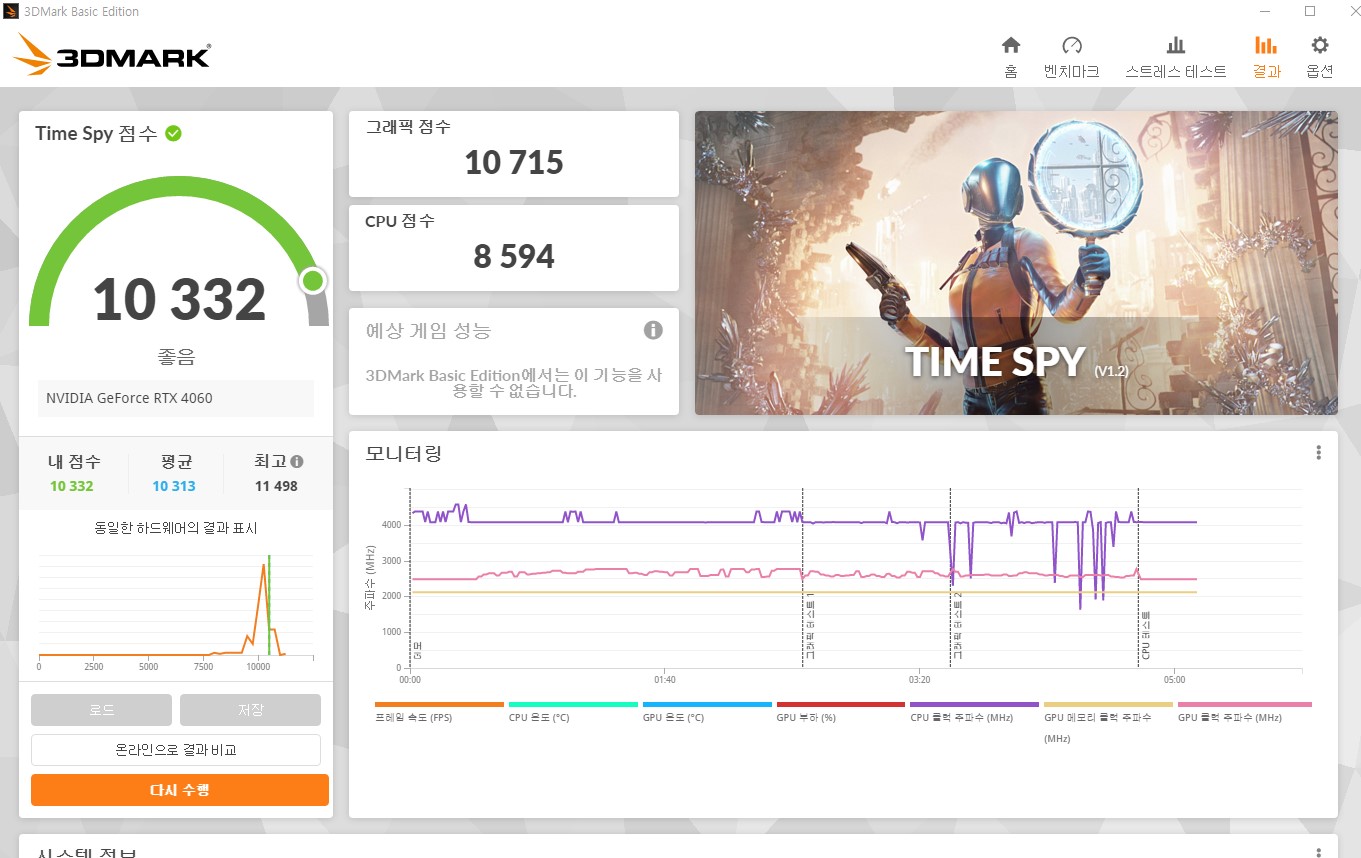Toggle the GPU 부하 (%) legend

click(x=841, y=712)
